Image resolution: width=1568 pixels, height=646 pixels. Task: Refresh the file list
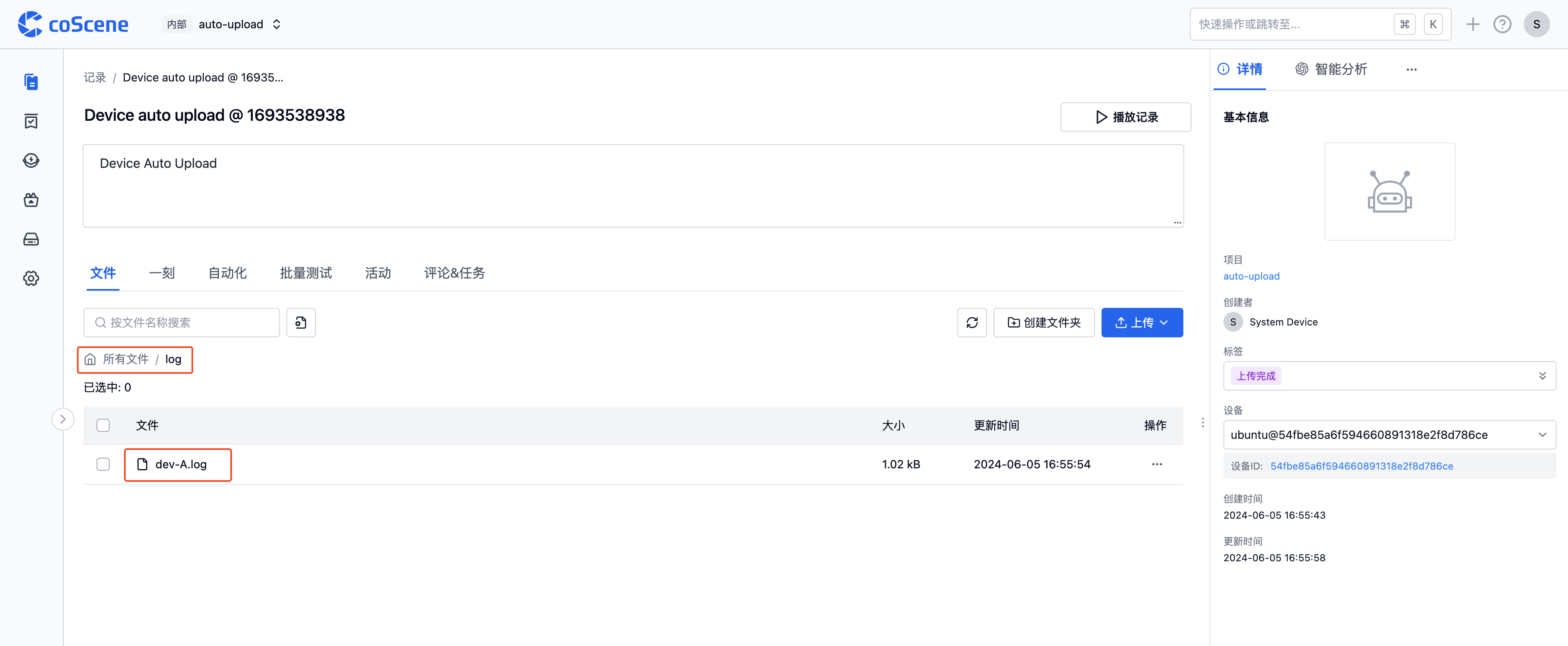click(x=972, y=322)
